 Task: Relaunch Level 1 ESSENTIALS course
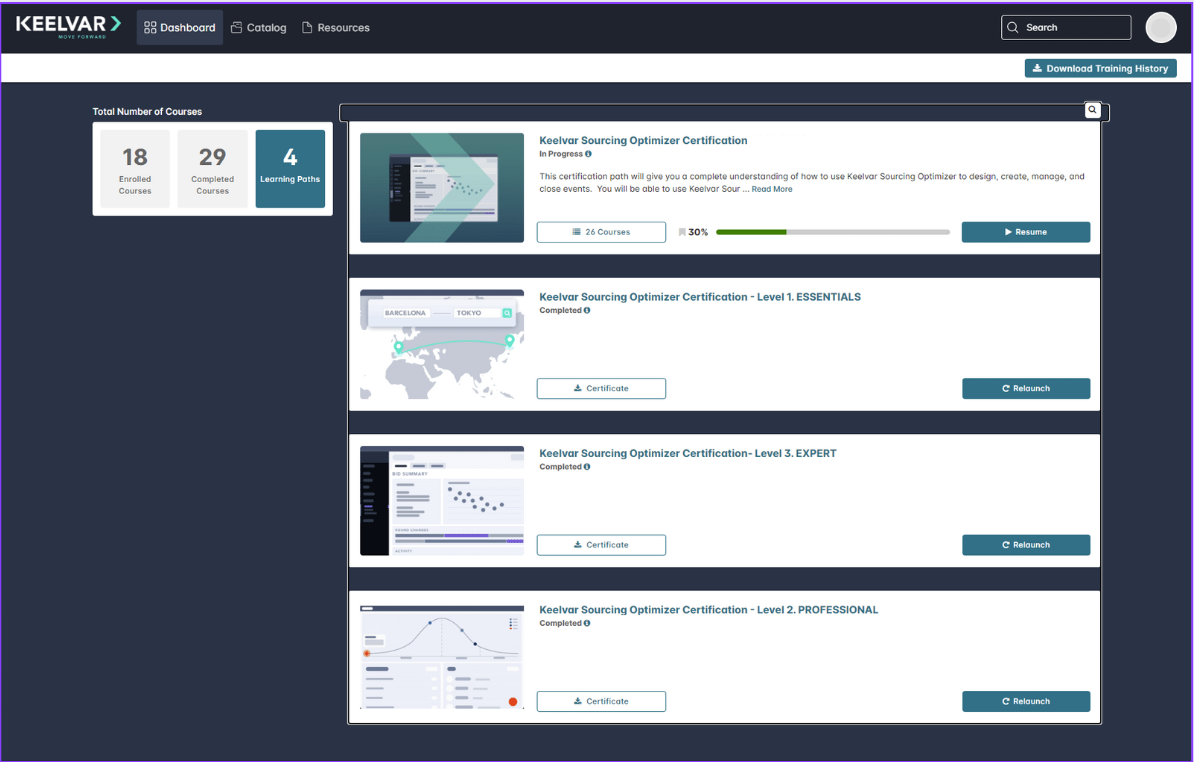(1026, 388)
